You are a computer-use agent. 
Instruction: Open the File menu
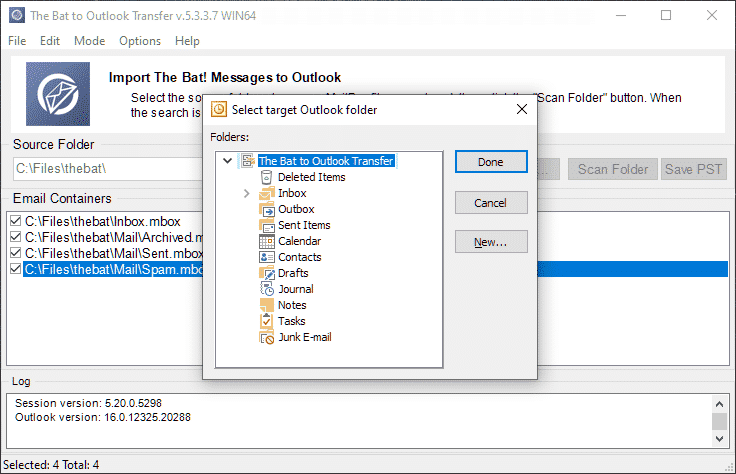[17, 41]
